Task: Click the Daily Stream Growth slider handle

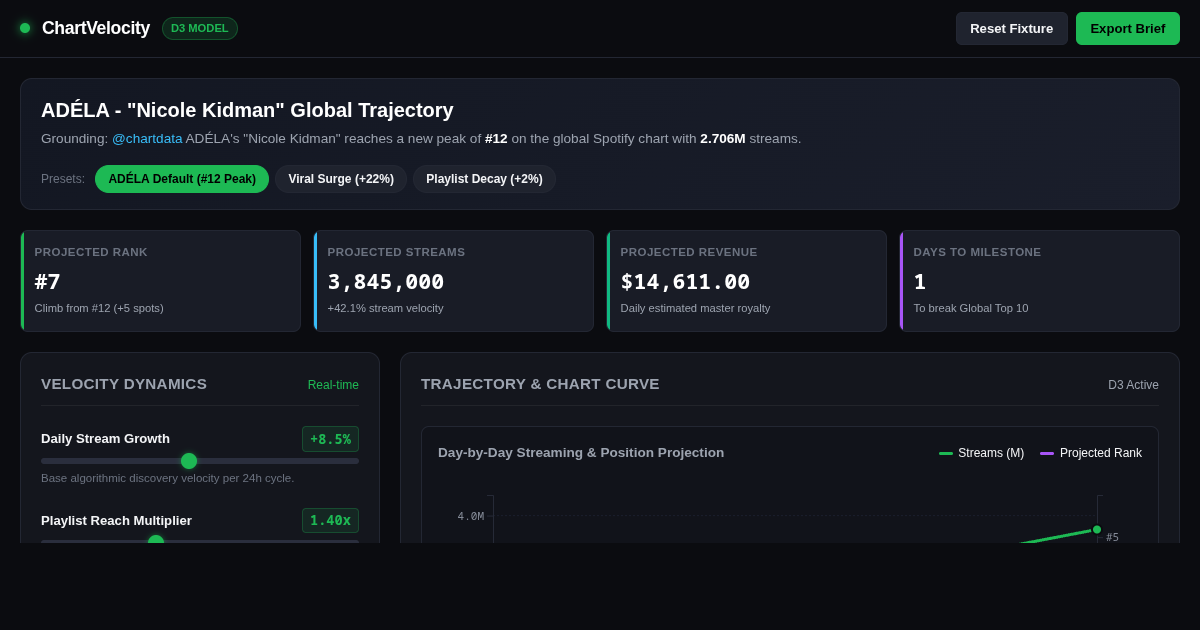Action: [x=189, y=461]
